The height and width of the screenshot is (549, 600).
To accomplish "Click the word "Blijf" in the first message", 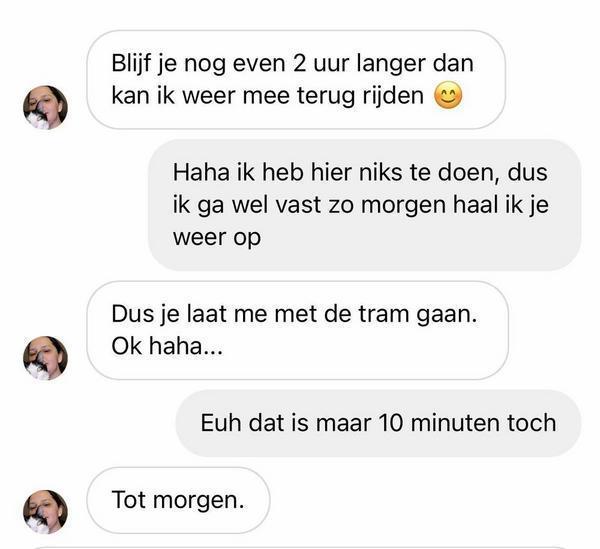I will (132, 64).
